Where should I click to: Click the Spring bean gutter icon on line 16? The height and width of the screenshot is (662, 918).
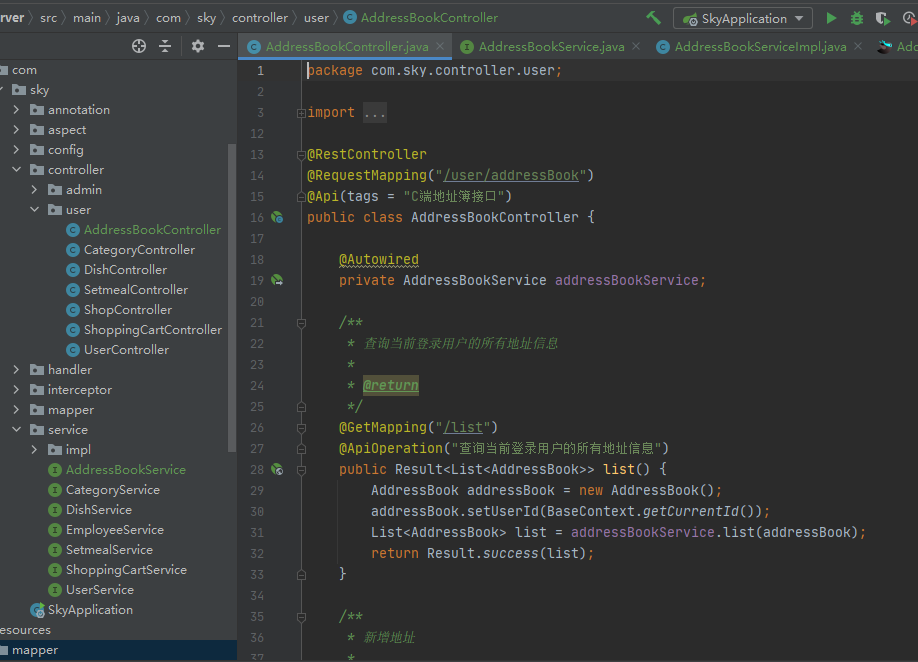point(277,217)
